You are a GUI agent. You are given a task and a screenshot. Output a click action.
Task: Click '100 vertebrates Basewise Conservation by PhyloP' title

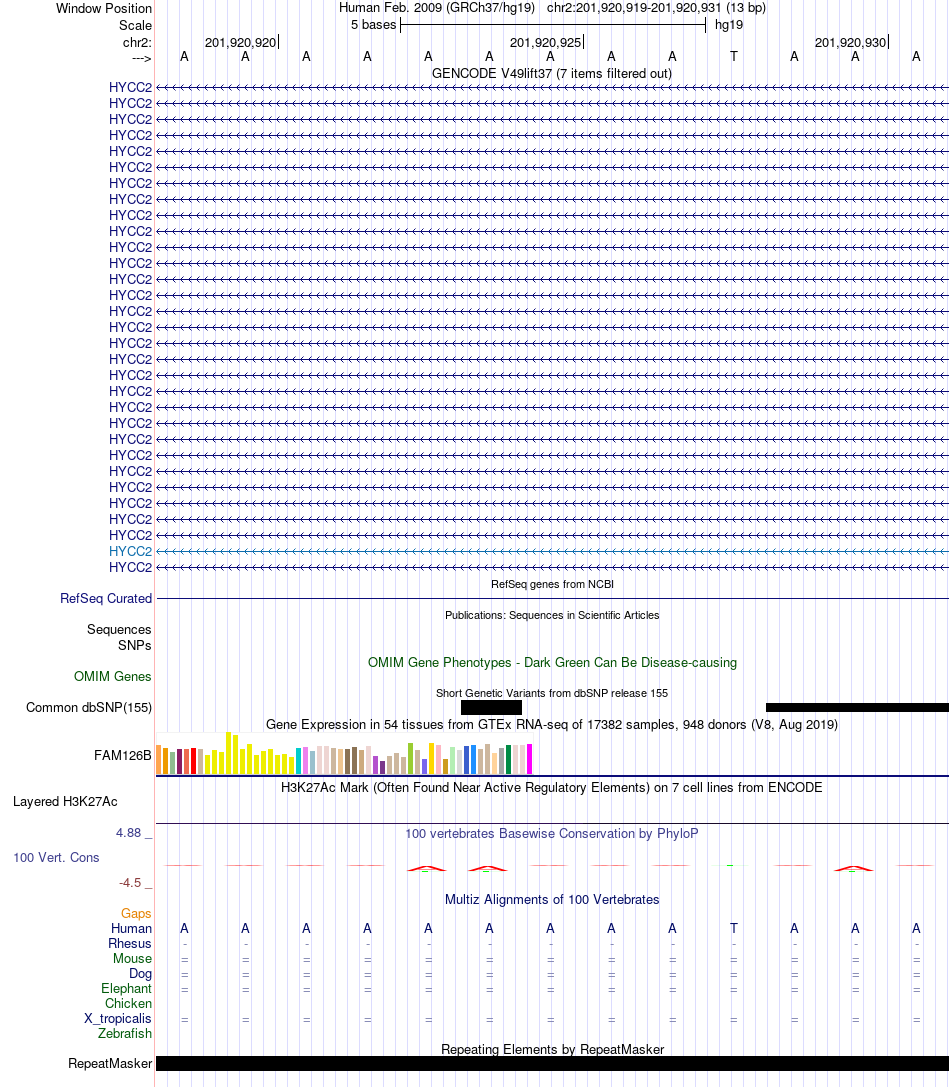552,833
